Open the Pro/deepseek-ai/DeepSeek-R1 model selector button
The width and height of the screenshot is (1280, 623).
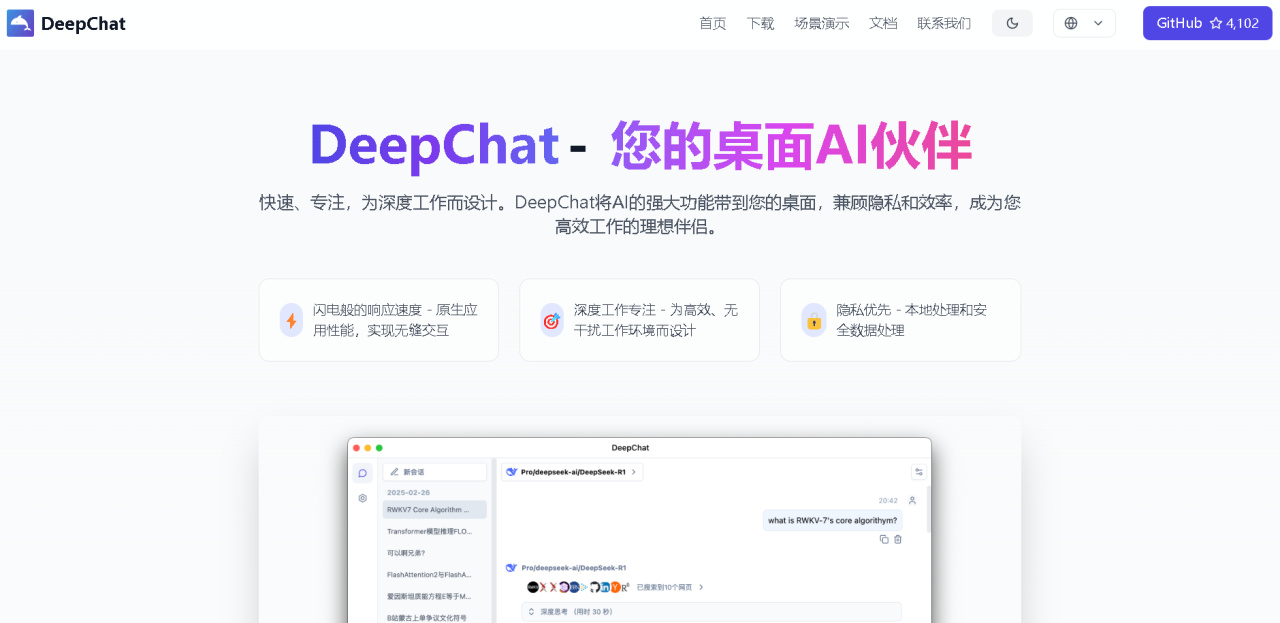tap(572, 472)
